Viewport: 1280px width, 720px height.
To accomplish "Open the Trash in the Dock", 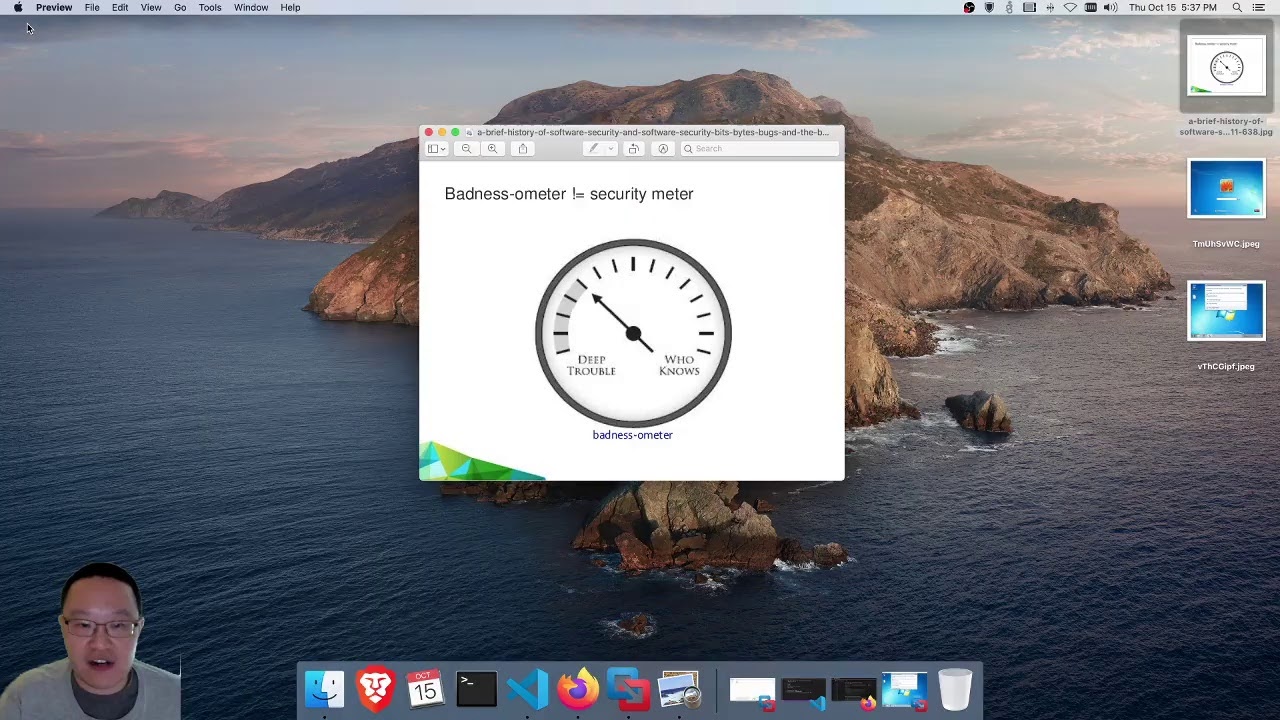I will [955, 689].
